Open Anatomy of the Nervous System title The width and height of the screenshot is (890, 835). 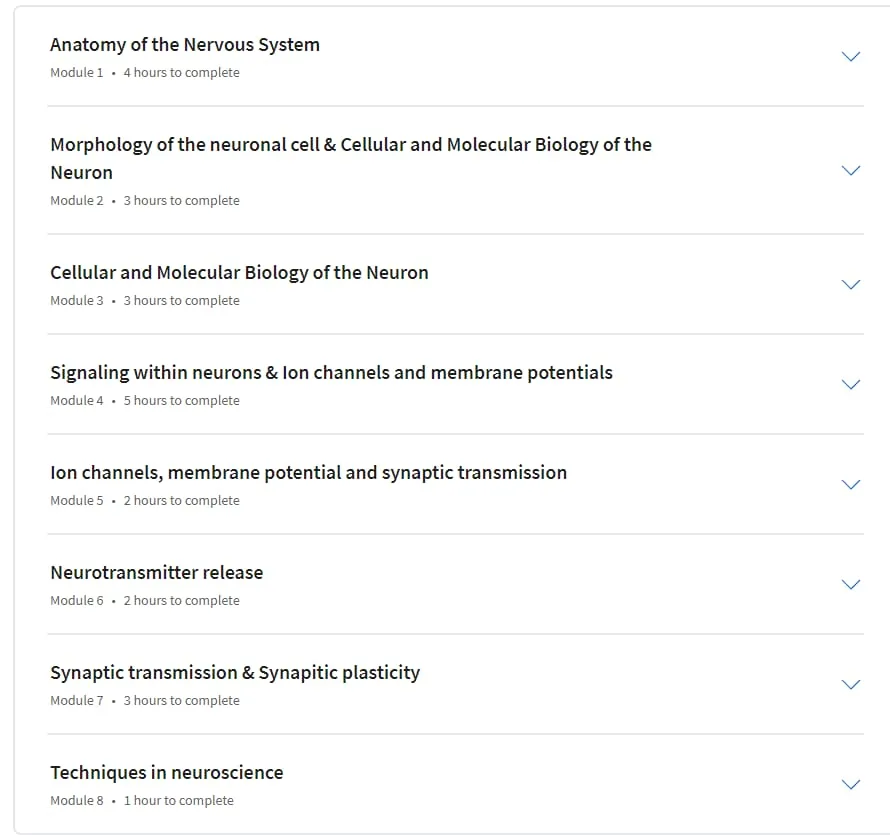(x=185, y=45)
